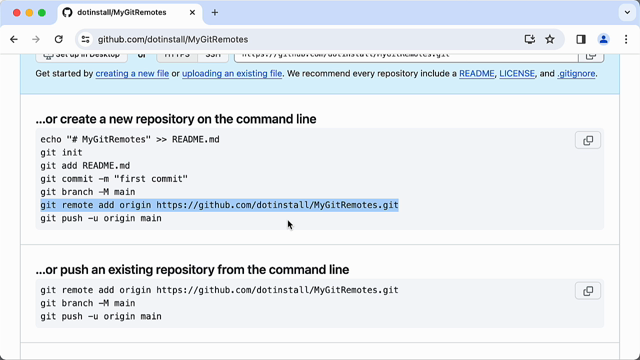The image size is (640, 360).
Task: Open the uploading an existing file link
Action: pos(232,73)
